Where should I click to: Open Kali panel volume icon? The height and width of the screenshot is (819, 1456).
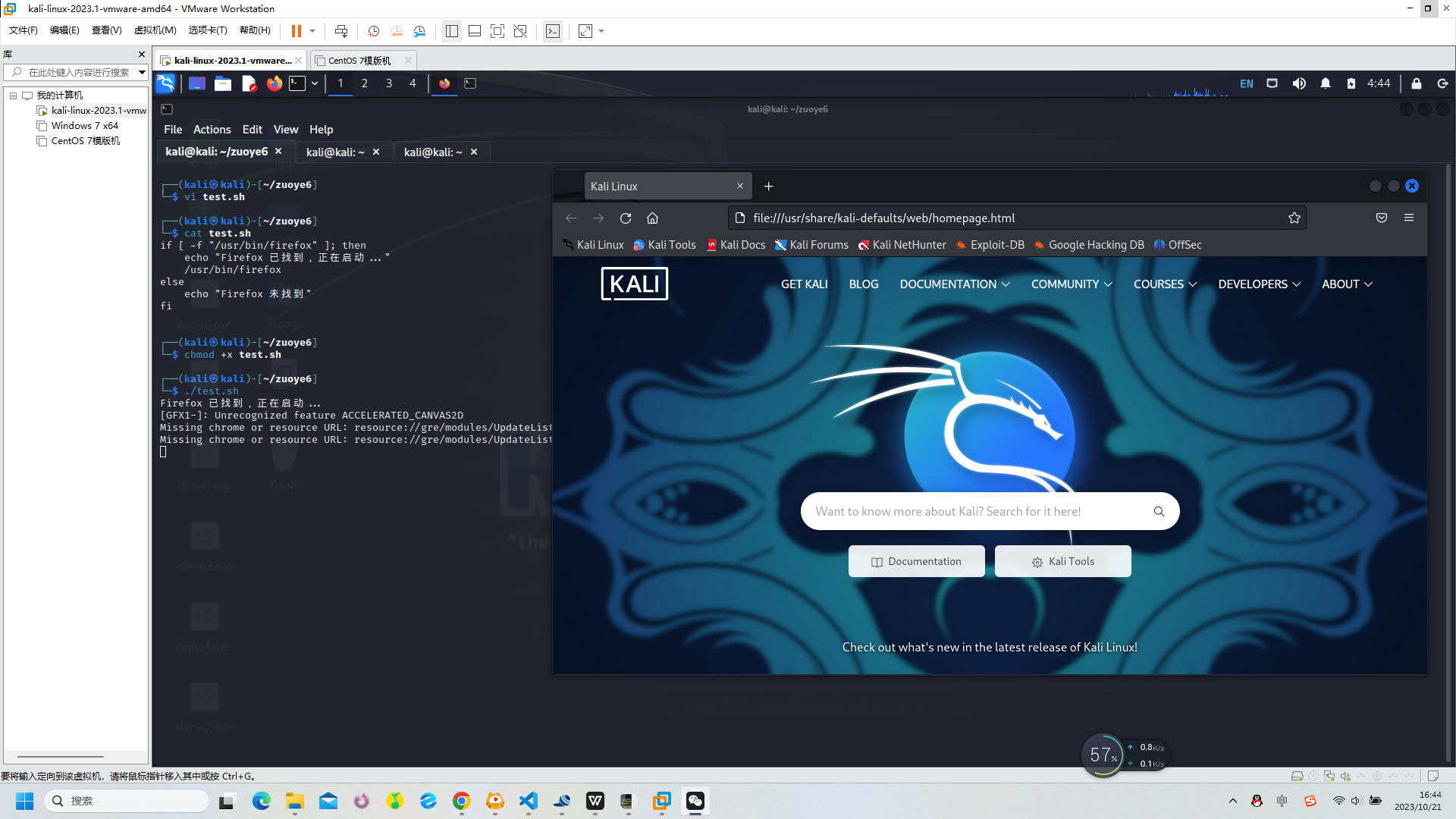pyautogui.click(x=1299, y=83)
